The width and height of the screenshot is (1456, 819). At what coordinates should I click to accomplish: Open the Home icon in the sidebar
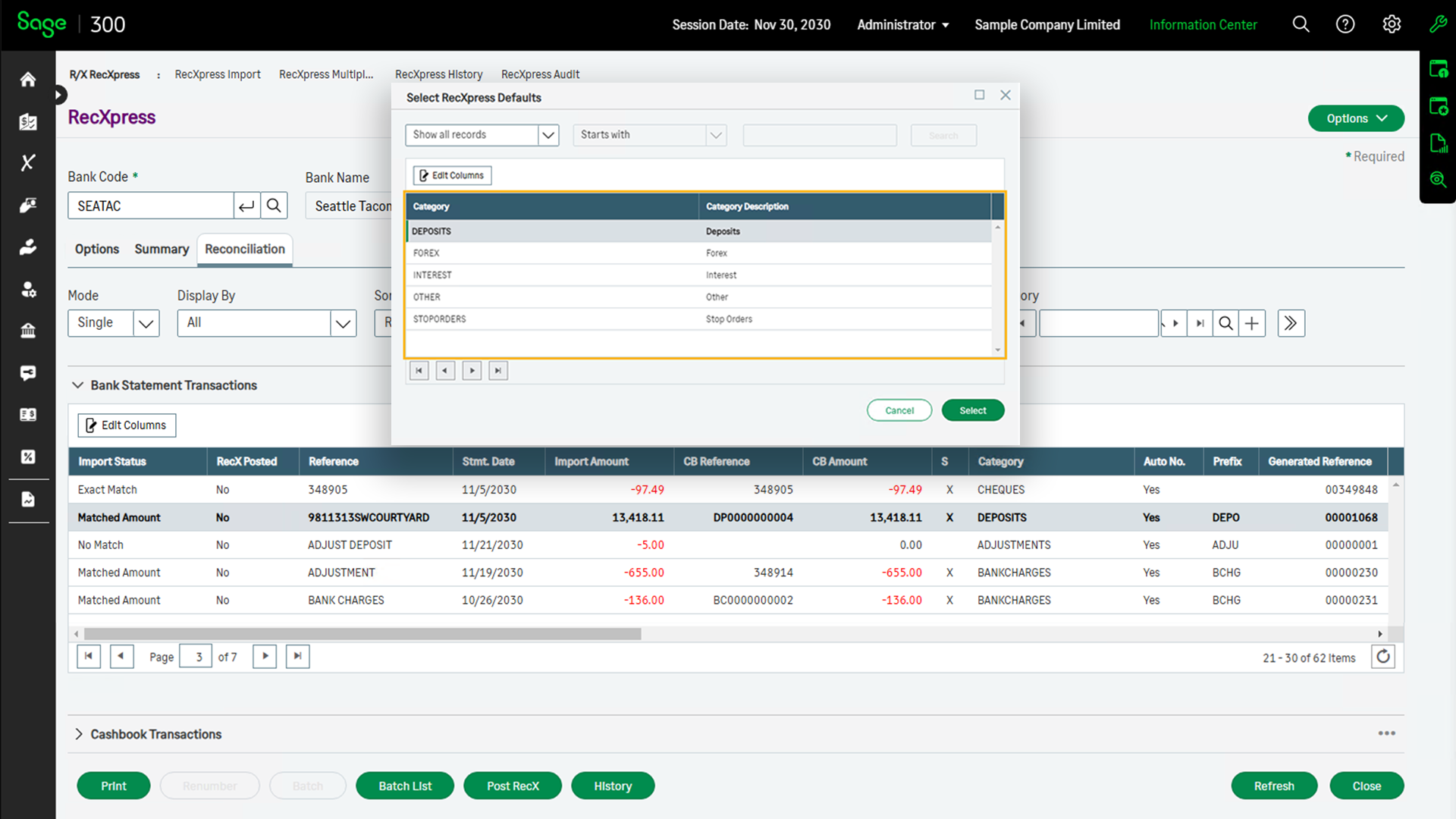click(x=28, y=79)
